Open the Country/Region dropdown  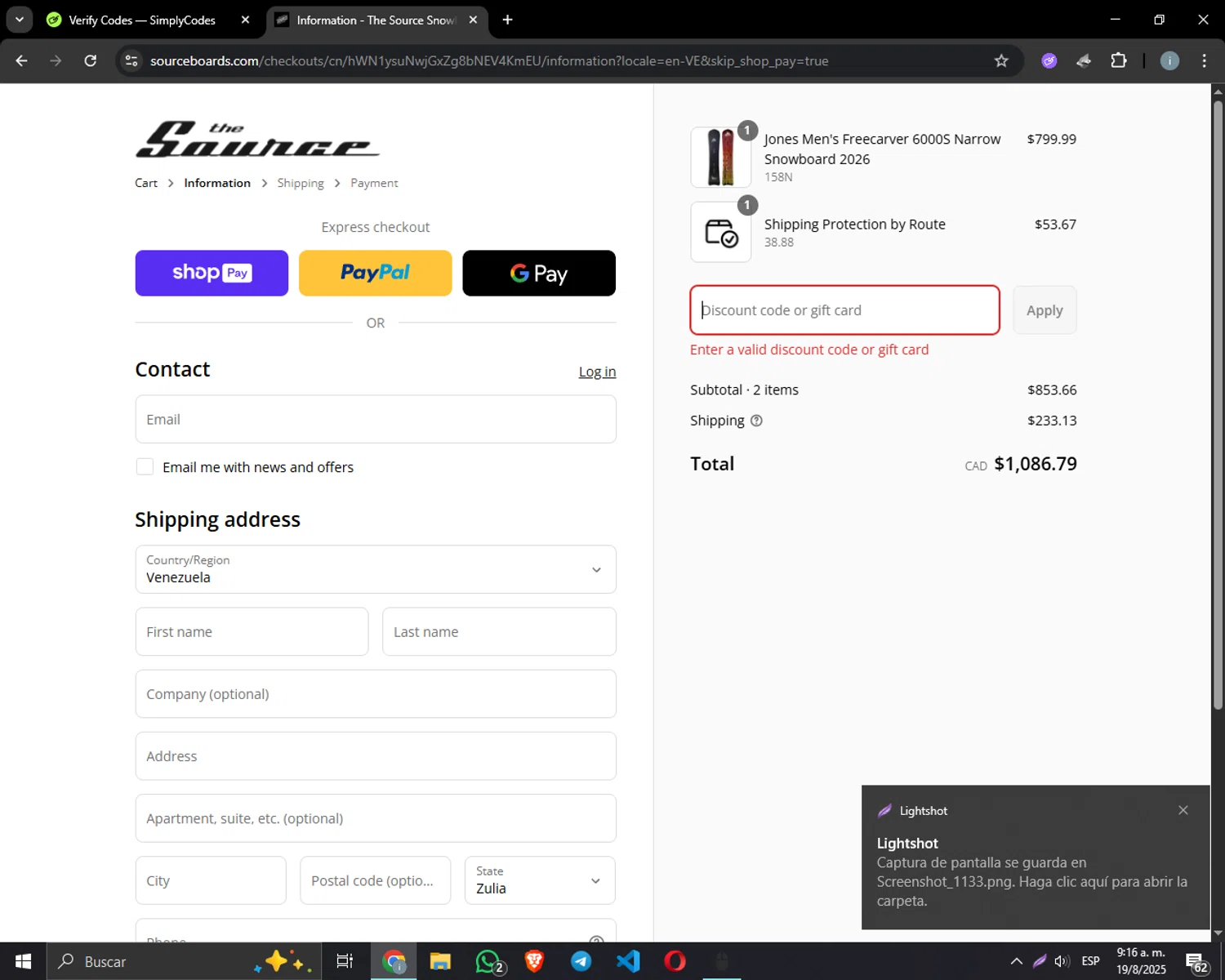pyautogui.click(x=376, y=569)
